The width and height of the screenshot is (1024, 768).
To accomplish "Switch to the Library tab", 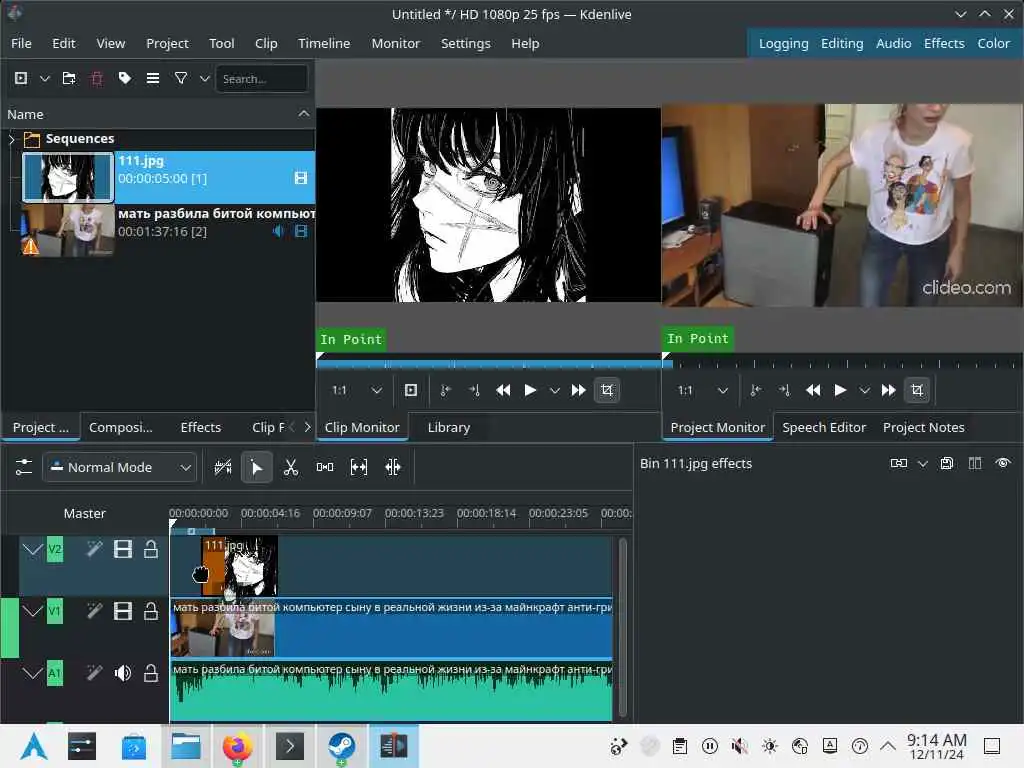I will click(x=449, y=427).
